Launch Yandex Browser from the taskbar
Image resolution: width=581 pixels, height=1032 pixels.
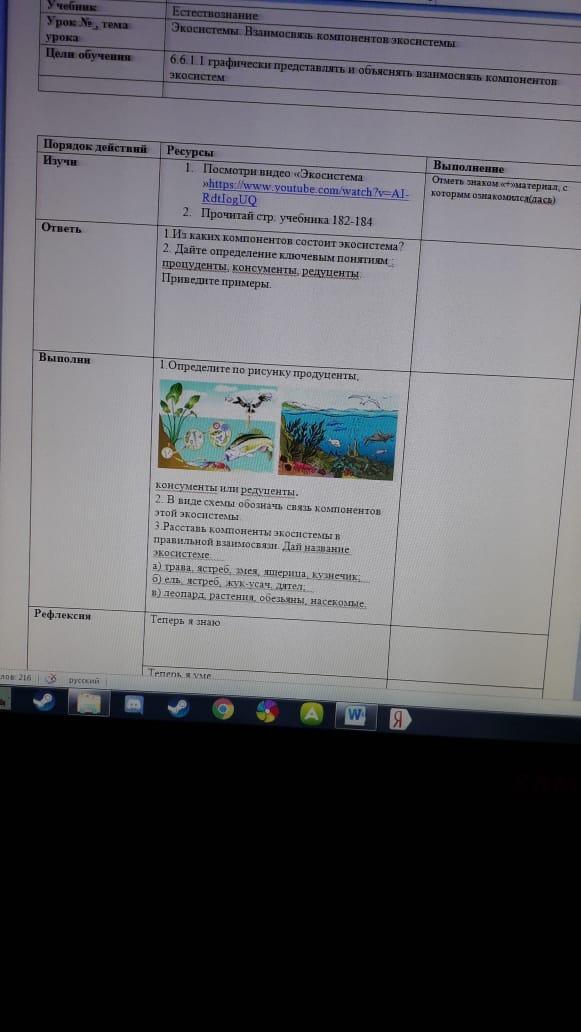point(399,719)
